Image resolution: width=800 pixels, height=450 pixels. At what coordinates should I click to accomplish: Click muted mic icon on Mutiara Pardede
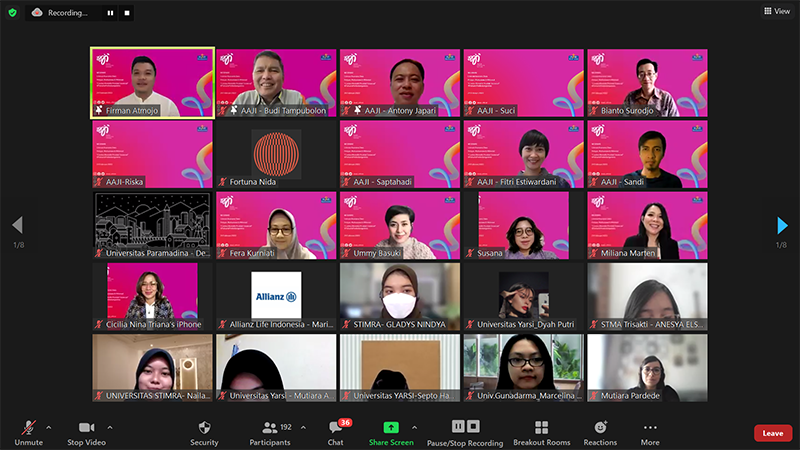coord(594,395)
